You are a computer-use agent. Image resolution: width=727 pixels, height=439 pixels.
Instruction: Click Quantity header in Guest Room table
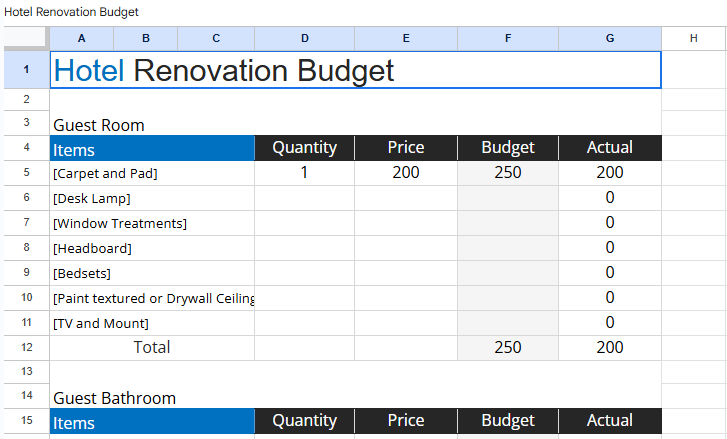pos(304,148)
